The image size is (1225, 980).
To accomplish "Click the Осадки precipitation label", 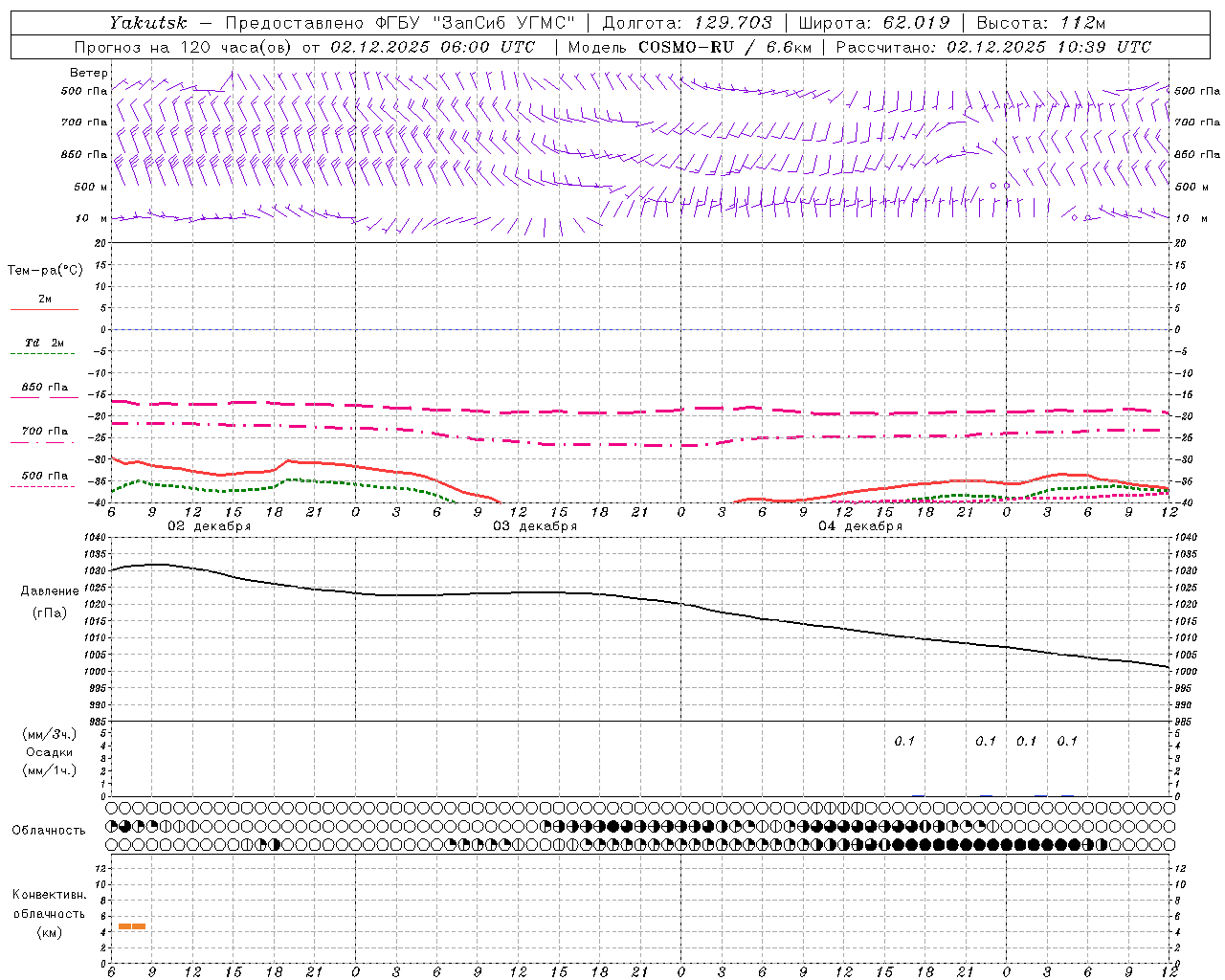I will pos(49,752).
